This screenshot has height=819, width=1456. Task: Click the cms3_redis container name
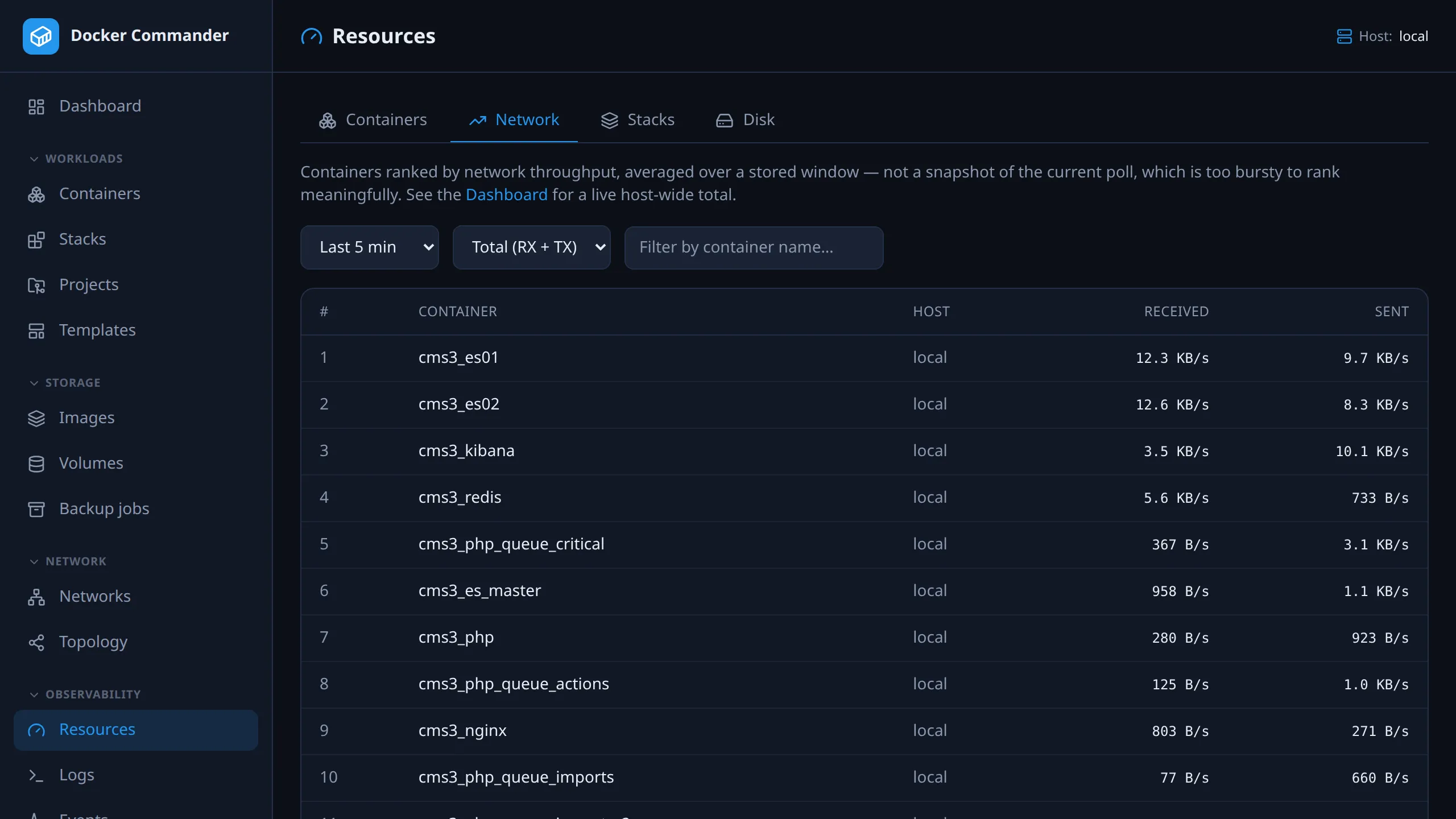coord(460,498)
